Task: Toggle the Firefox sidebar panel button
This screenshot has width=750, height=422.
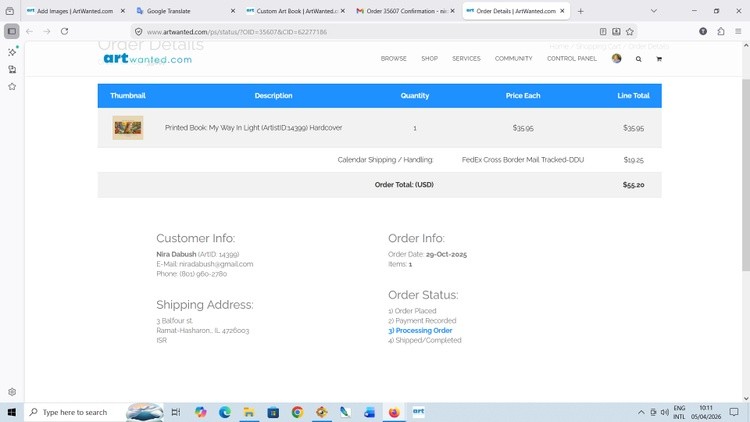Action: [12, 31]
